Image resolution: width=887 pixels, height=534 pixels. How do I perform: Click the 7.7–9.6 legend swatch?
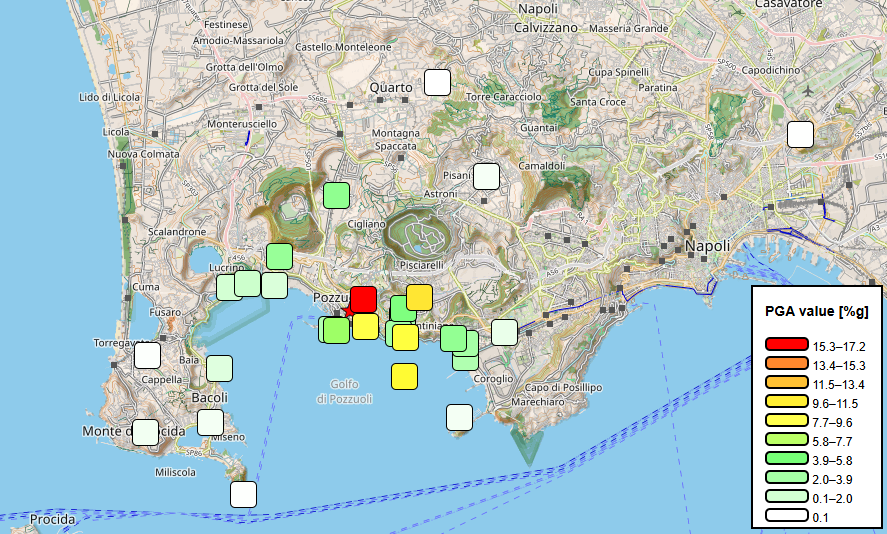click(787, 420)
